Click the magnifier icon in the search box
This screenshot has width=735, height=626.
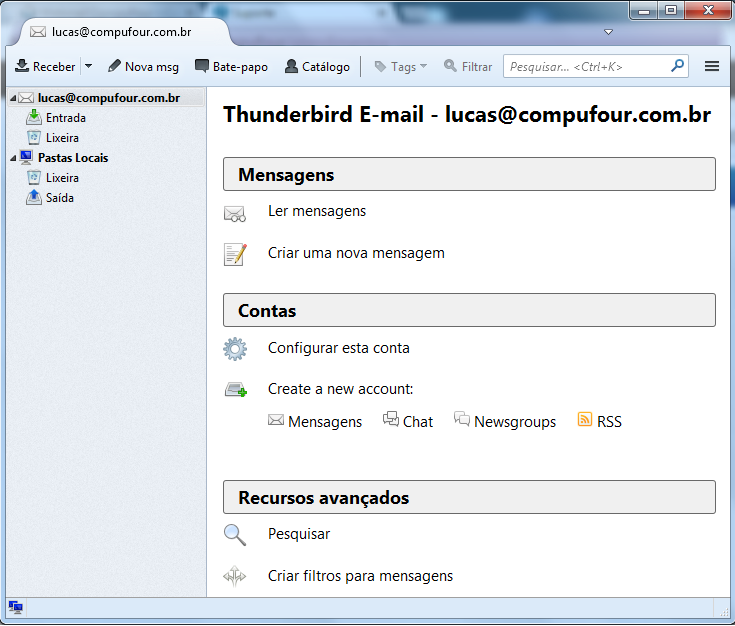[678, 66]
